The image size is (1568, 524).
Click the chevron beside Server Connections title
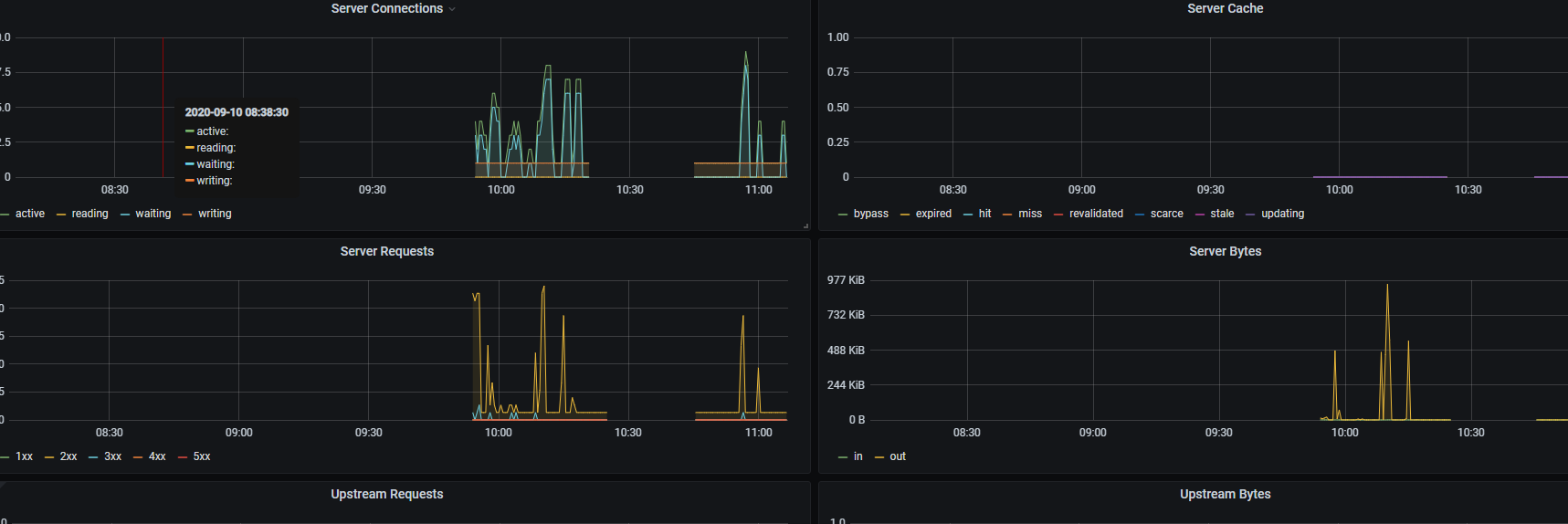[452, 9]
